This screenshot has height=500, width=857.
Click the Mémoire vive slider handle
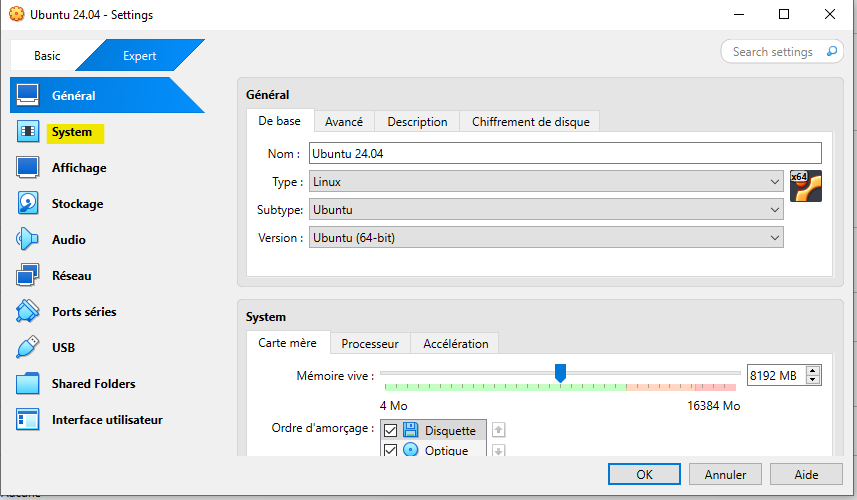[560, 374]
